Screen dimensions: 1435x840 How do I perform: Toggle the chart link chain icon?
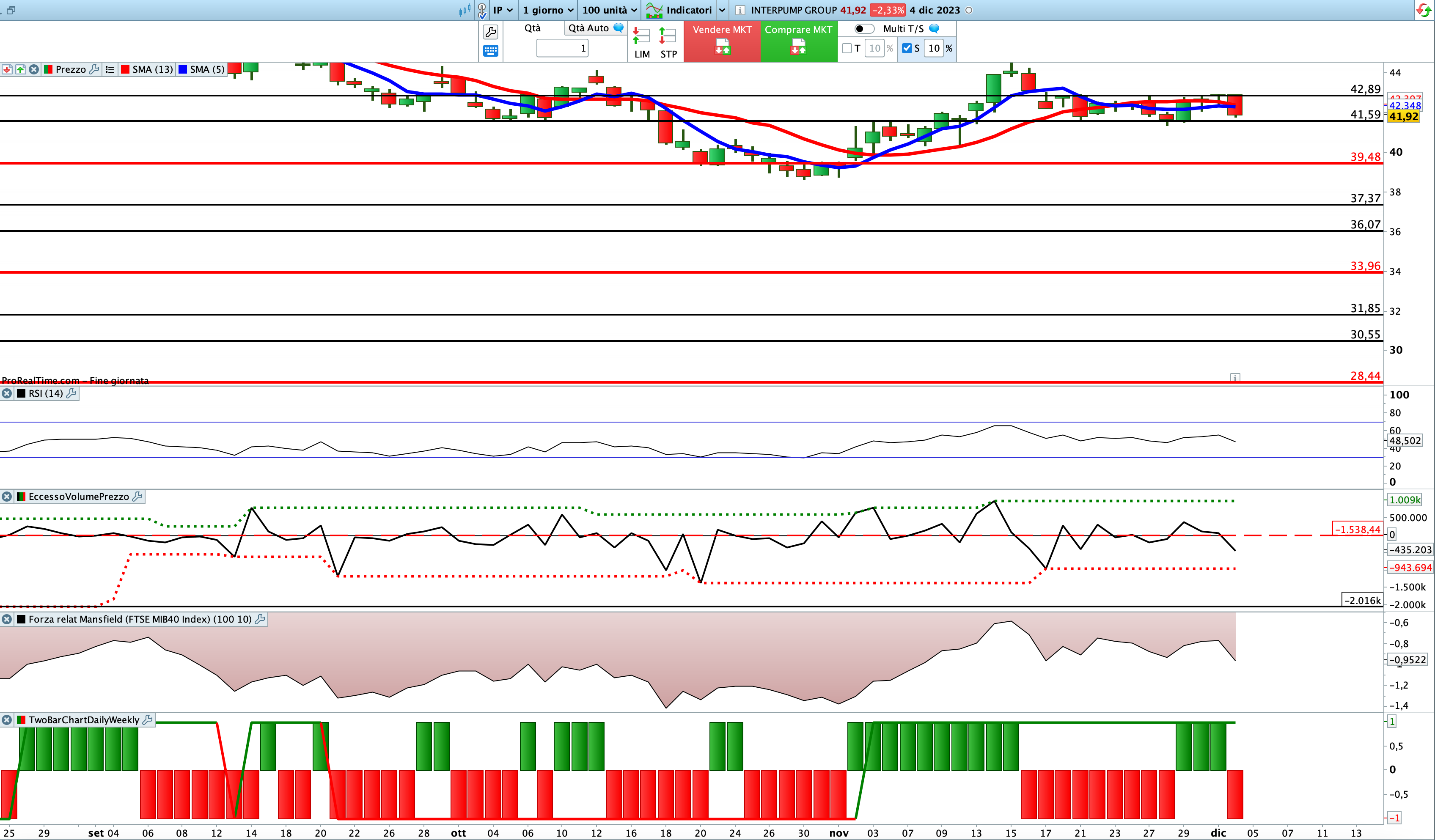(x=482, y=10)
